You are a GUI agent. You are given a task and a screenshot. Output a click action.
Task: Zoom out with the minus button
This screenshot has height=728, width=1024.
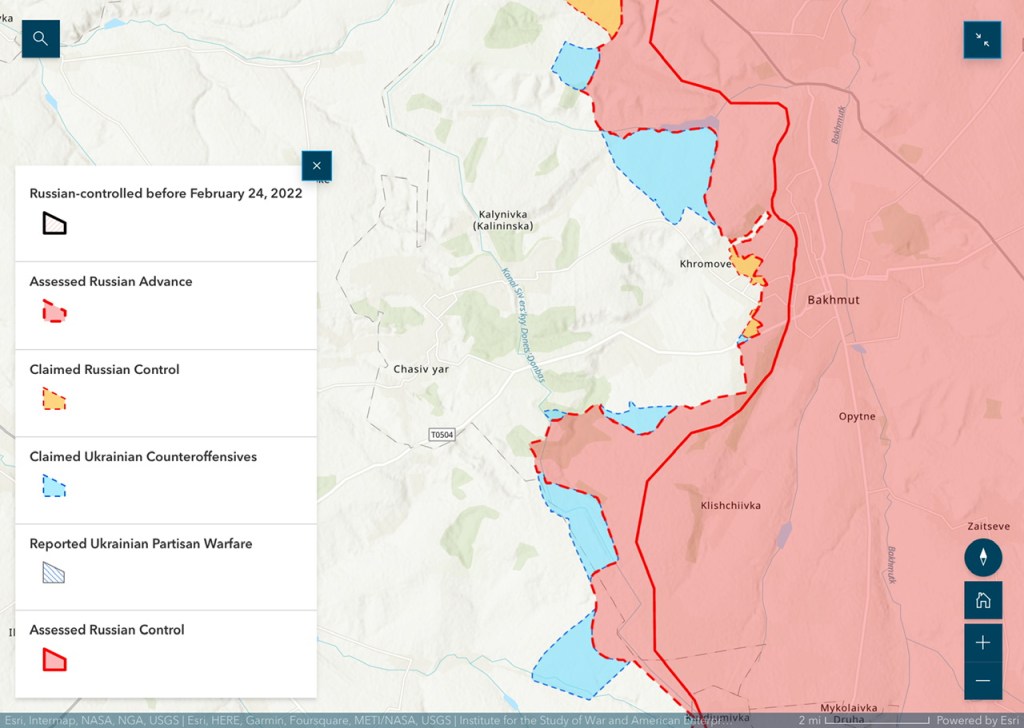click(x=983, y=681)
